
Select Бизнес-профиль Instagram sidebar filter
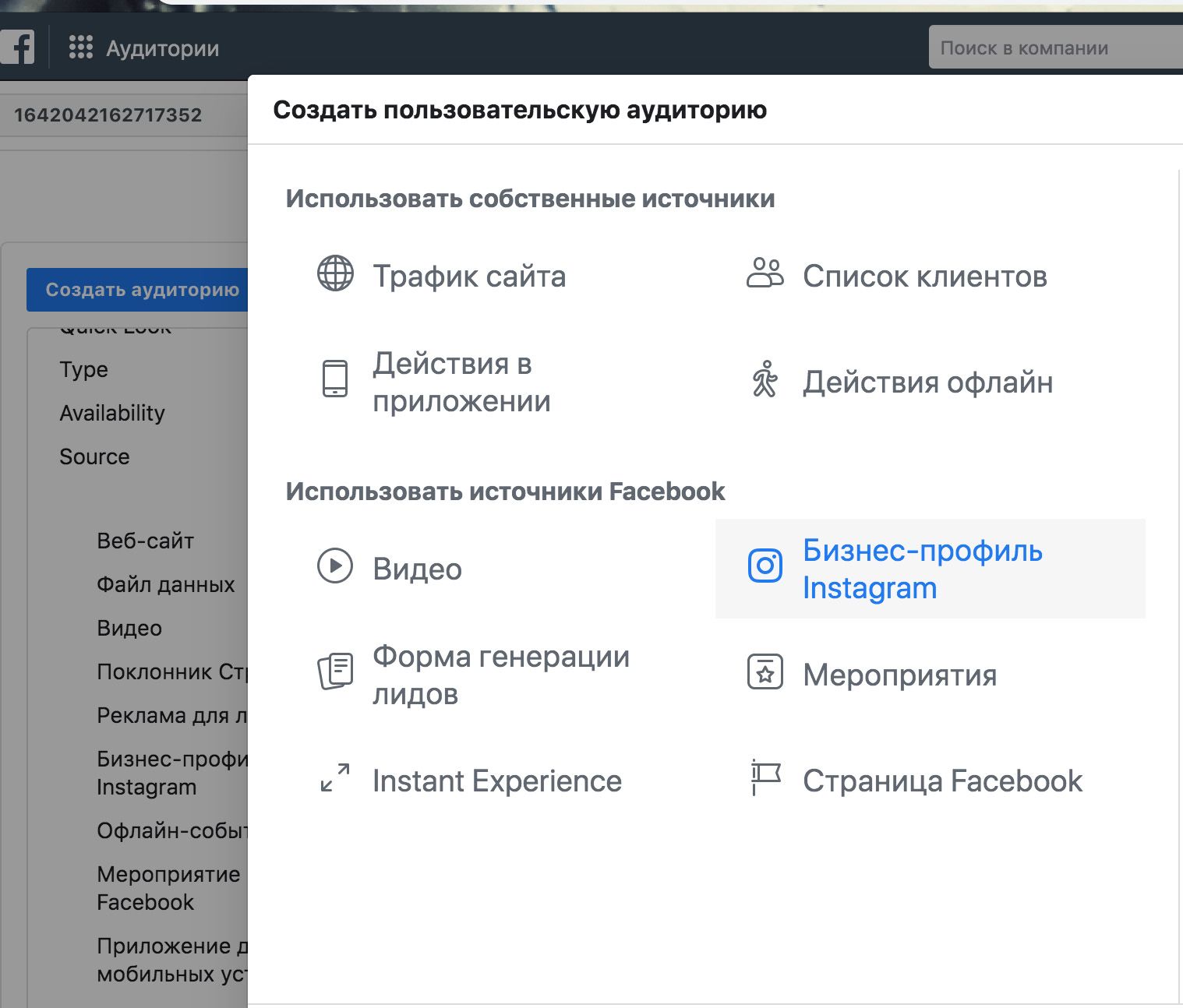(x=171, y=773)
